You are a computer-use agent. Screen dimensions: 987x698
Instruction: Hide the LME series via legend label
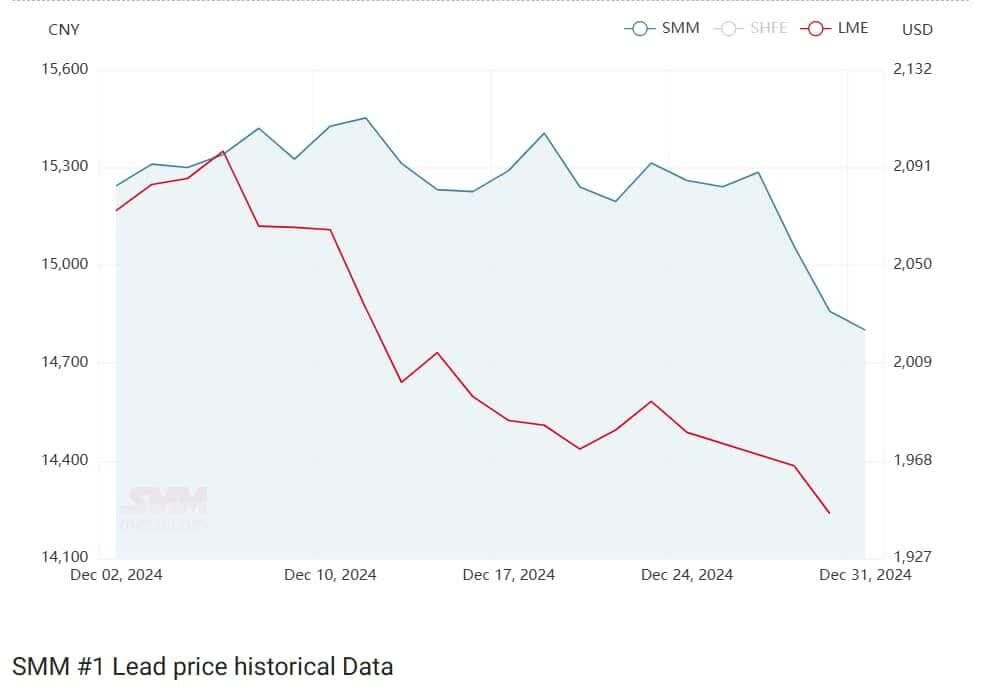pos(852,28)
